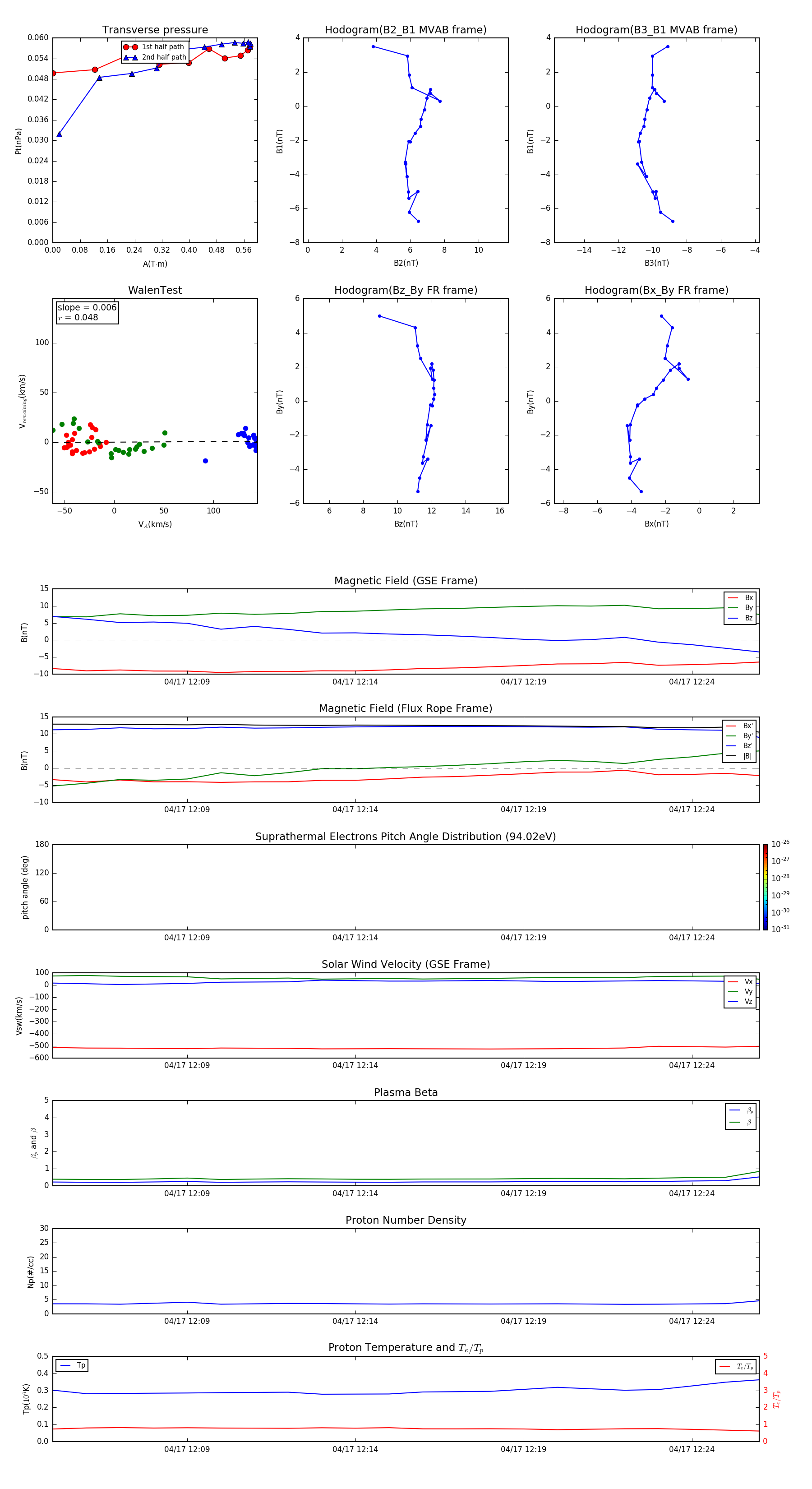Viewport: 812px width, 1489px height.
Task: Select the Te/Tp legend entry
Action: 736,1366
